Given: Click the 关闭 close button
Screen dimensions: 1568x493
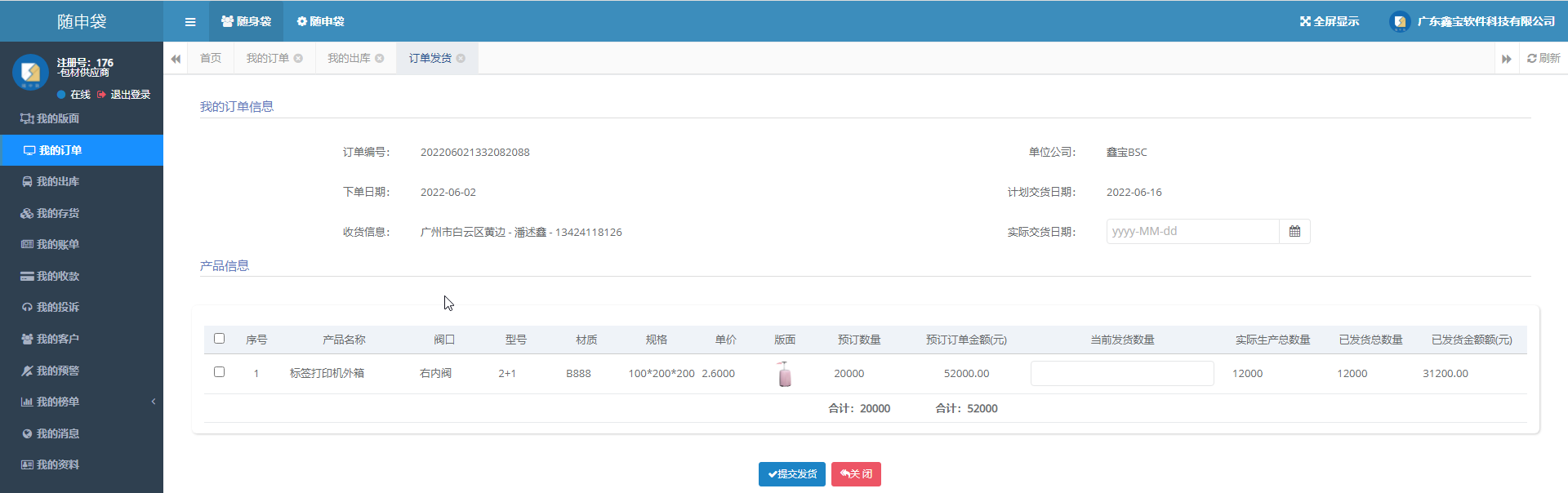Looking at the screenshot, I should tap(856, 474).
